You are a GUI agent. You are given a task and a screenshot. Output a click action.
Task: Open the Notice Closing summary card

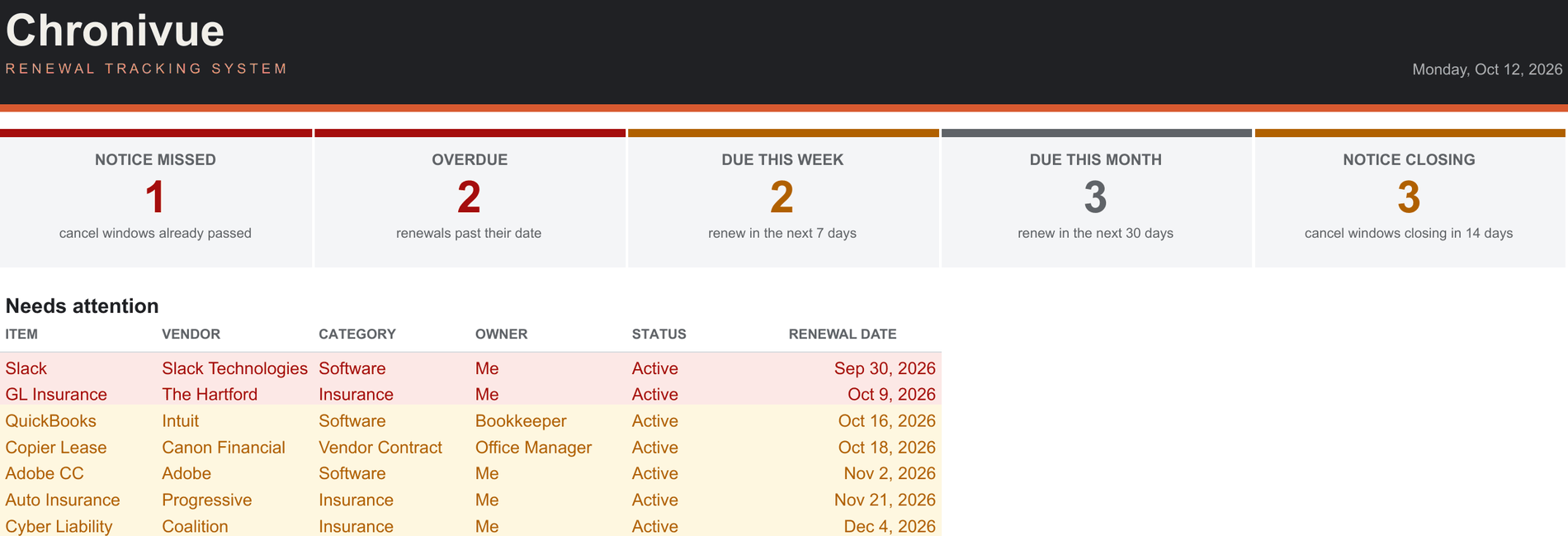pos(1410,198)
